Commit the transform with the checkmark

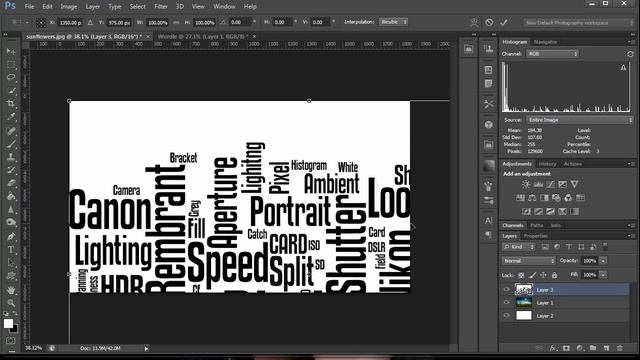pyautogui.click(x=504, y=22)
